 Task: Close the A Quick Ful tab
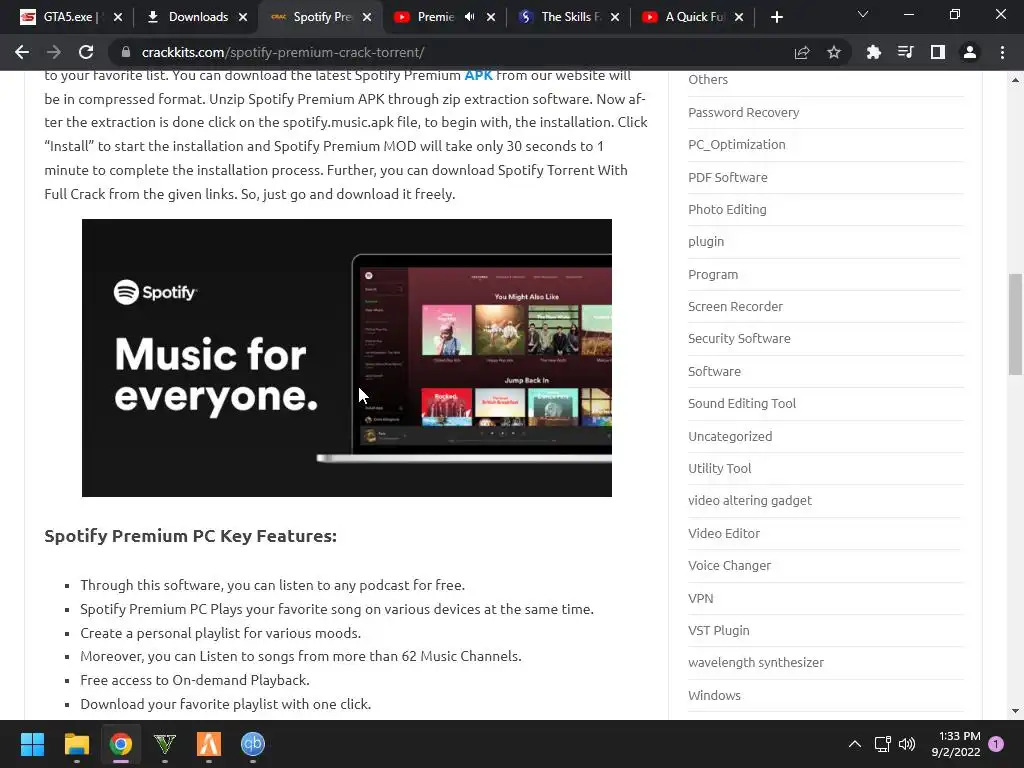coord(739,17)
